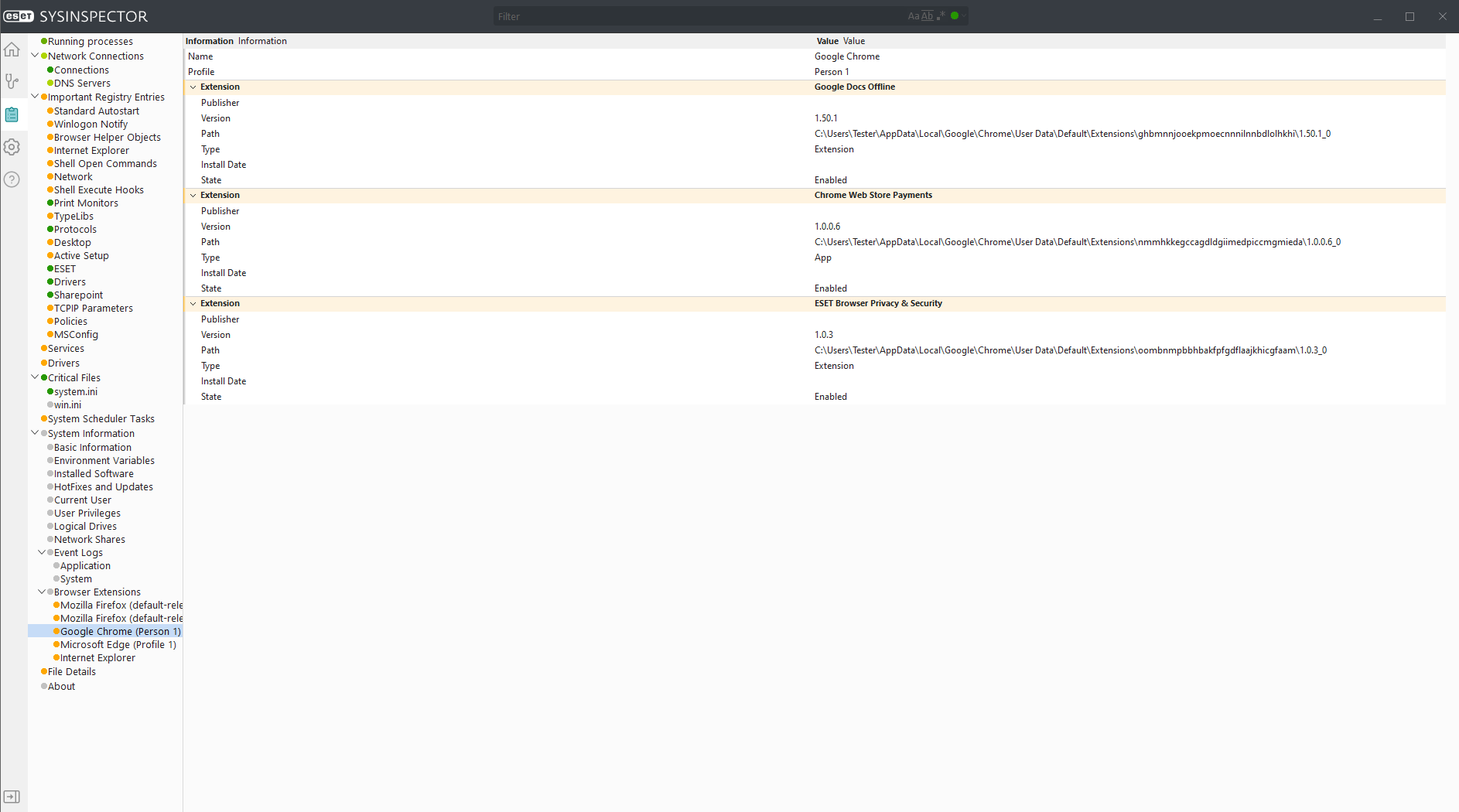Open the stethoscope diagnostics sidebar icon
Screen dimensions: 1459x812
[12, 81]
